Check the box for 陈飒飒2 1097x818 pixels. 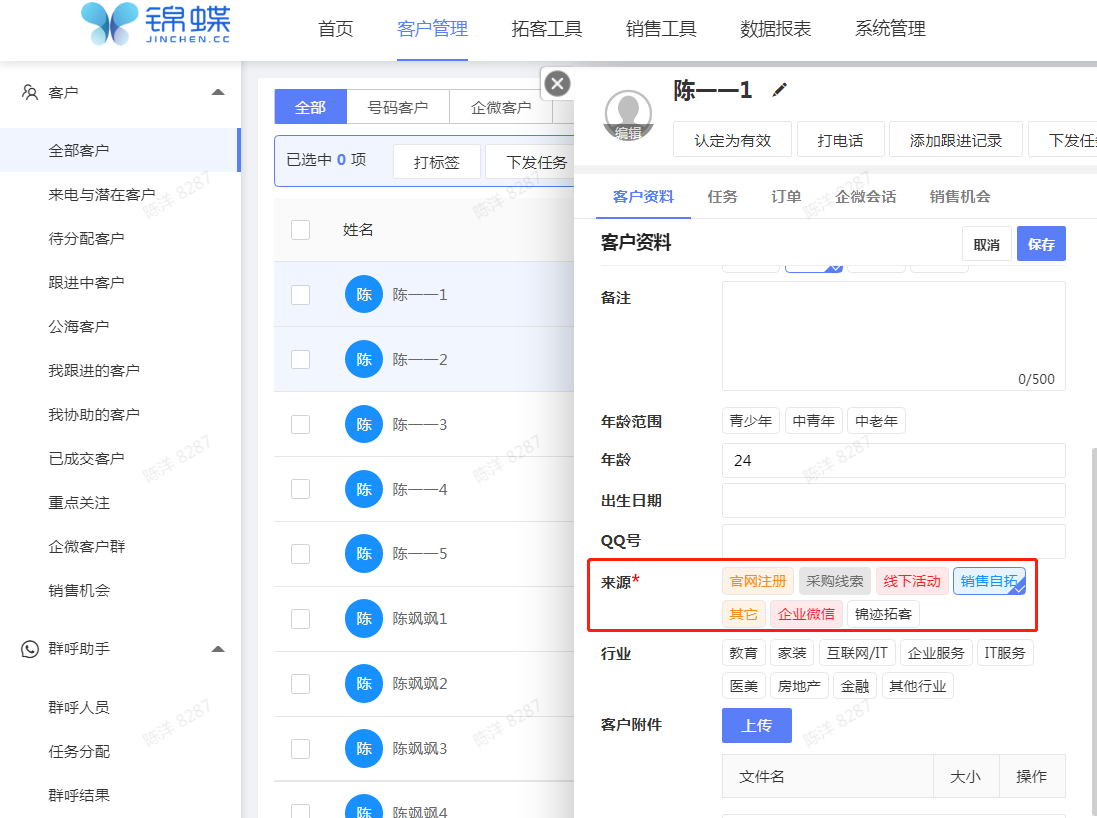point(300,684)
